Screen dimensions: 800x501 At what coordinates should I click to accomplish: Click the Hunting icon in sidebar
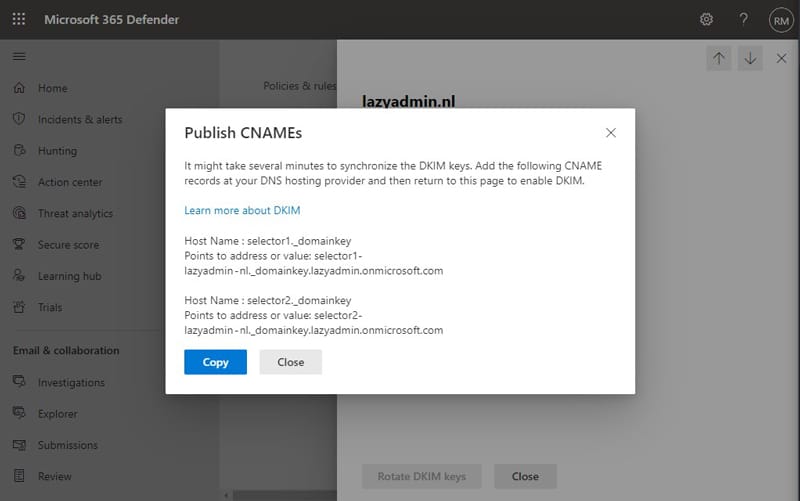coord(19,151)
